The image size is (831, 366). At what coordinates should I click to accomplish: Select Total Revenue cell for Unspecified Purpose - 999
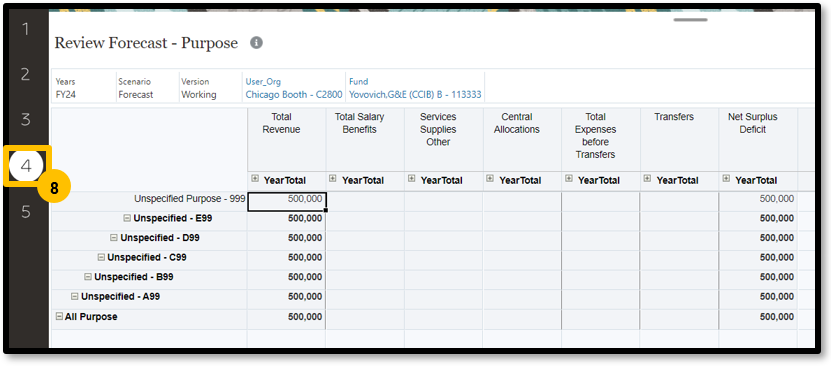tap(287, 201)
